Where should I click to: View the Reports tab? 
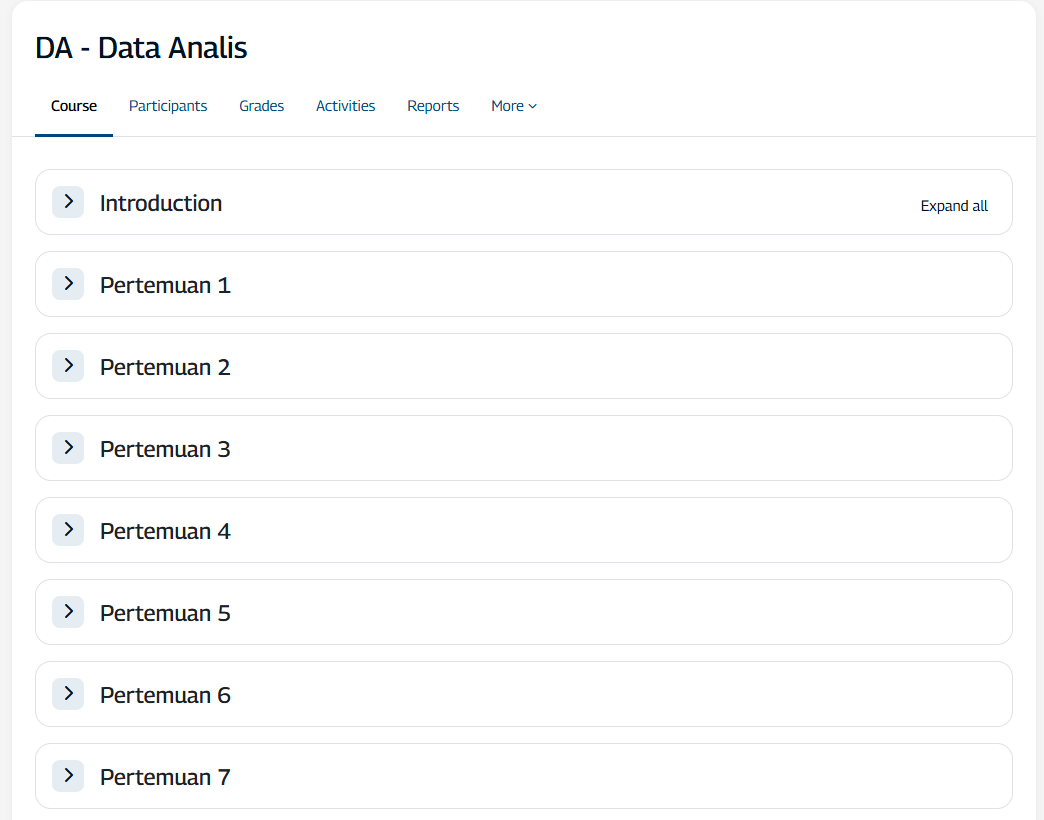[433, 106]
